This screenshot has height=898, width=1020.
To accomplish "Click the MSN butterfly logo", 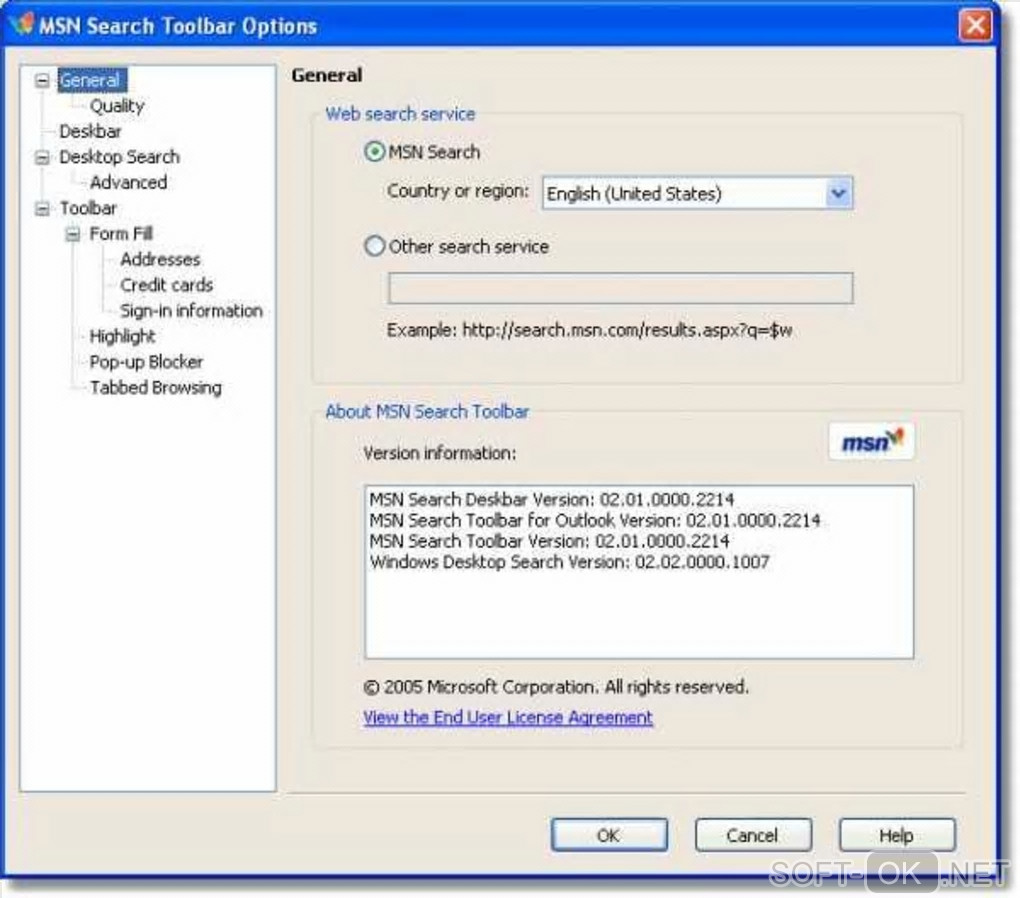I will click(871, 442).
